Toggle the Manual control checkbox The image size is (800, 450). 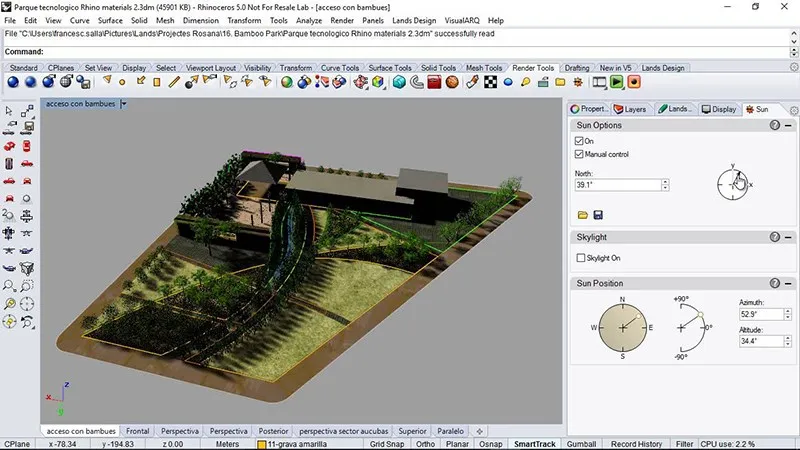tap(580, 155)
